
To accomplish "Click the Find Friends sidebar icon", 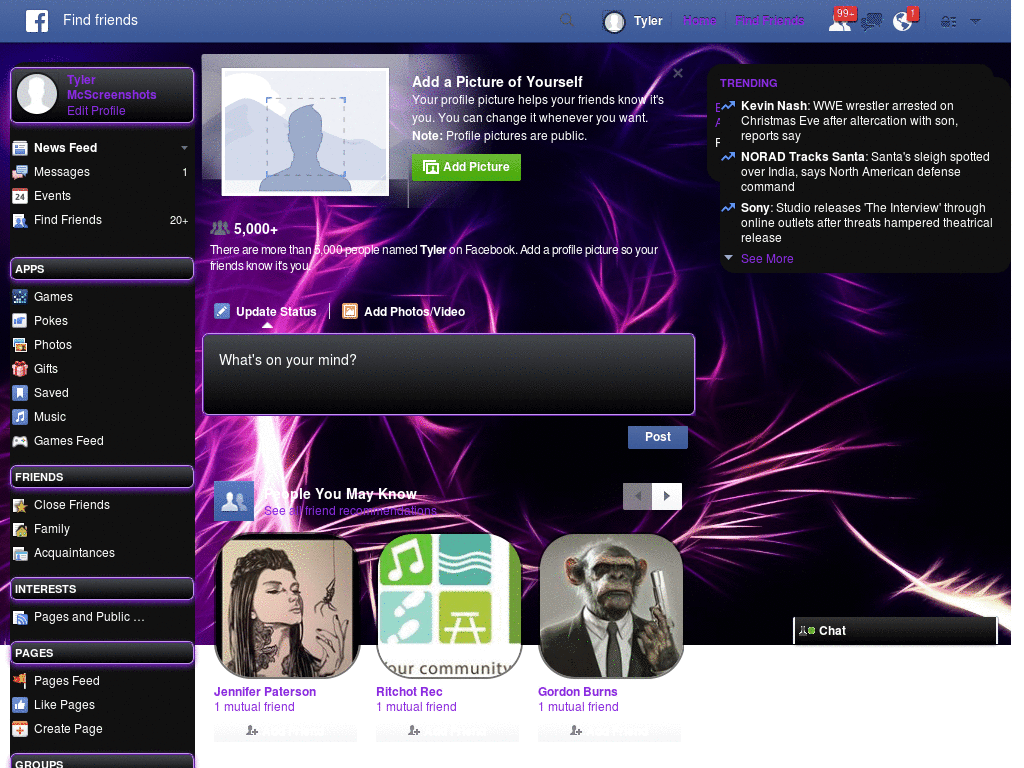I will point(20,220).
